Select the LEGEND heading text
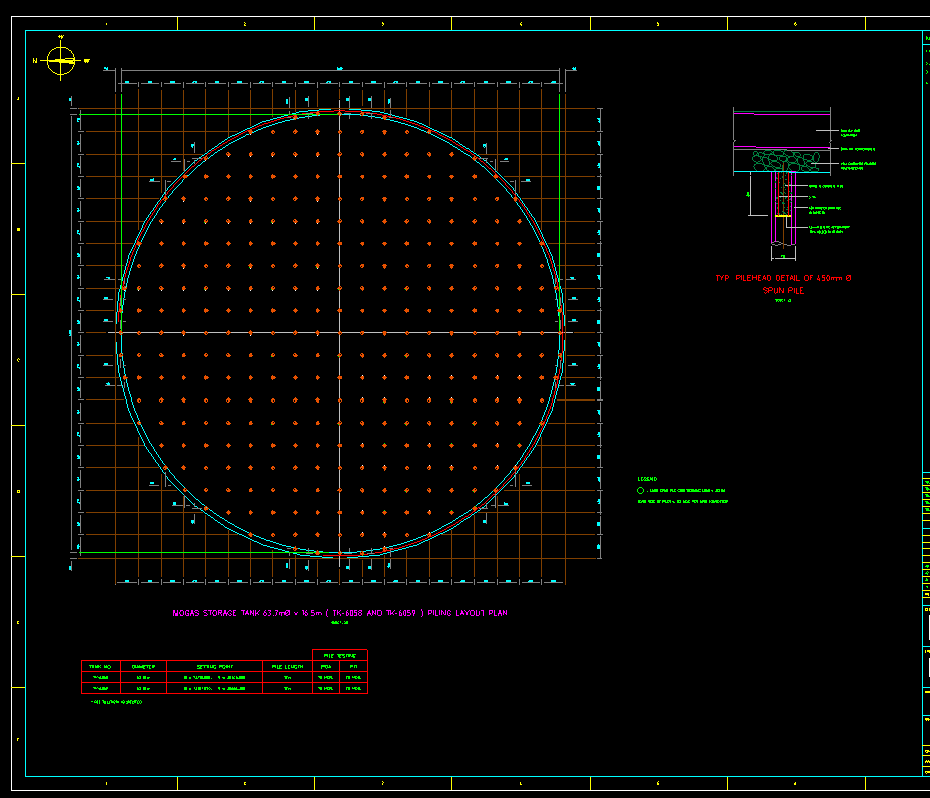 point(647,479)
